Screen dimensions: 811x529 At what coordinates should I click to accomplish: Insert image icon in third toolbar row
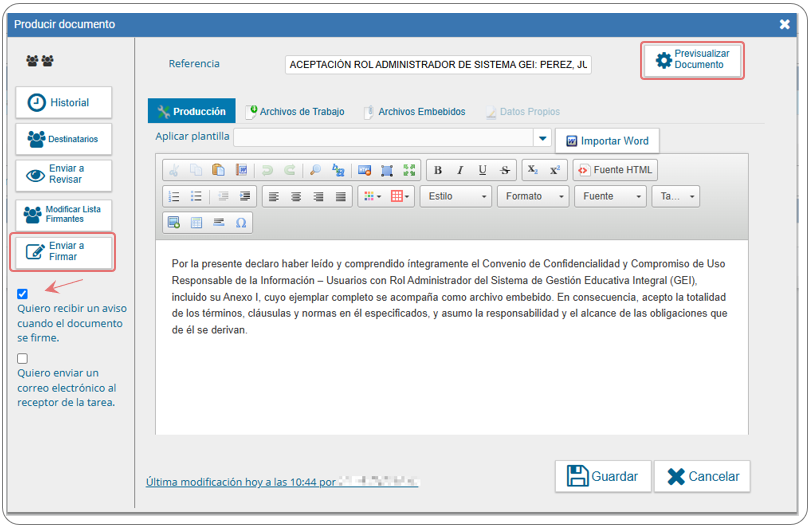click(174, 223)
